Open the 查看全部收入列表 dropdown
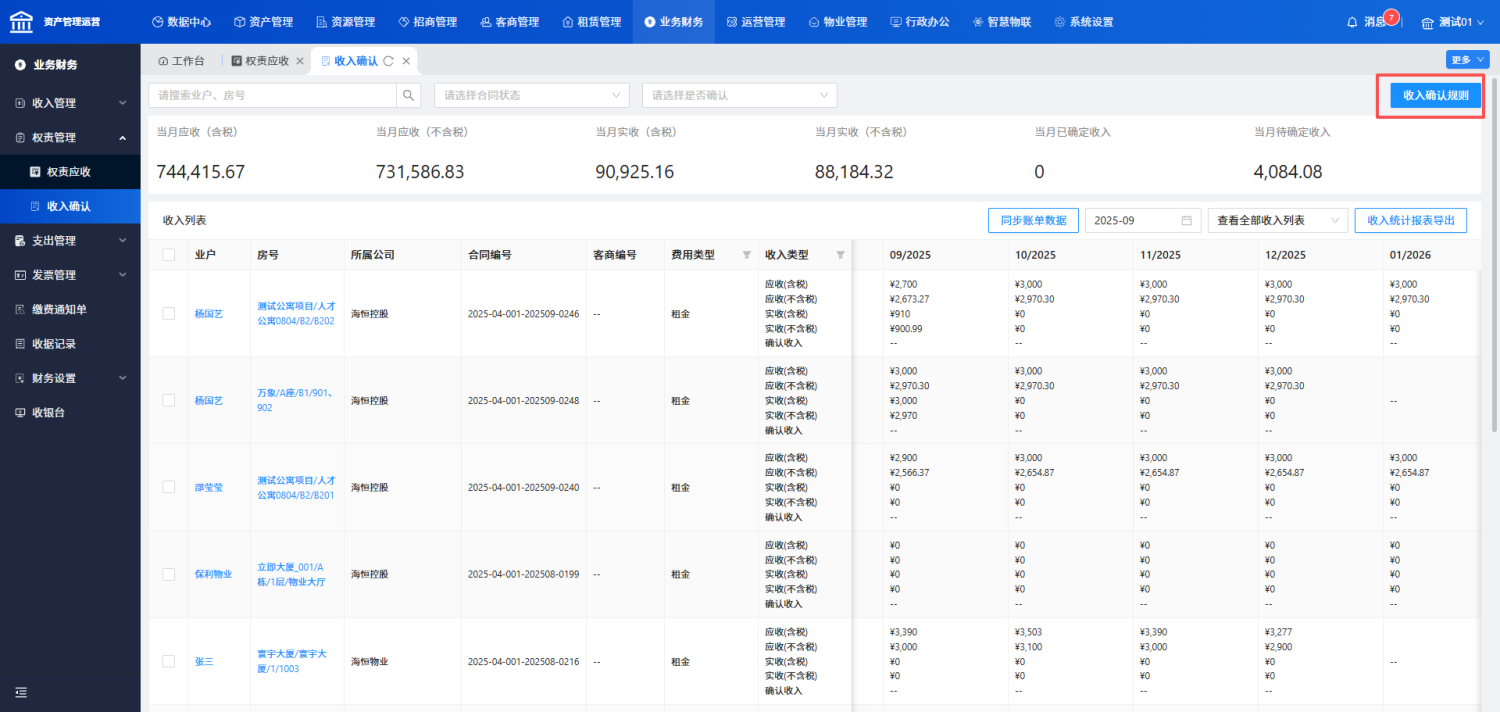Viewport: 1500px width, 712px height. 1278,220
